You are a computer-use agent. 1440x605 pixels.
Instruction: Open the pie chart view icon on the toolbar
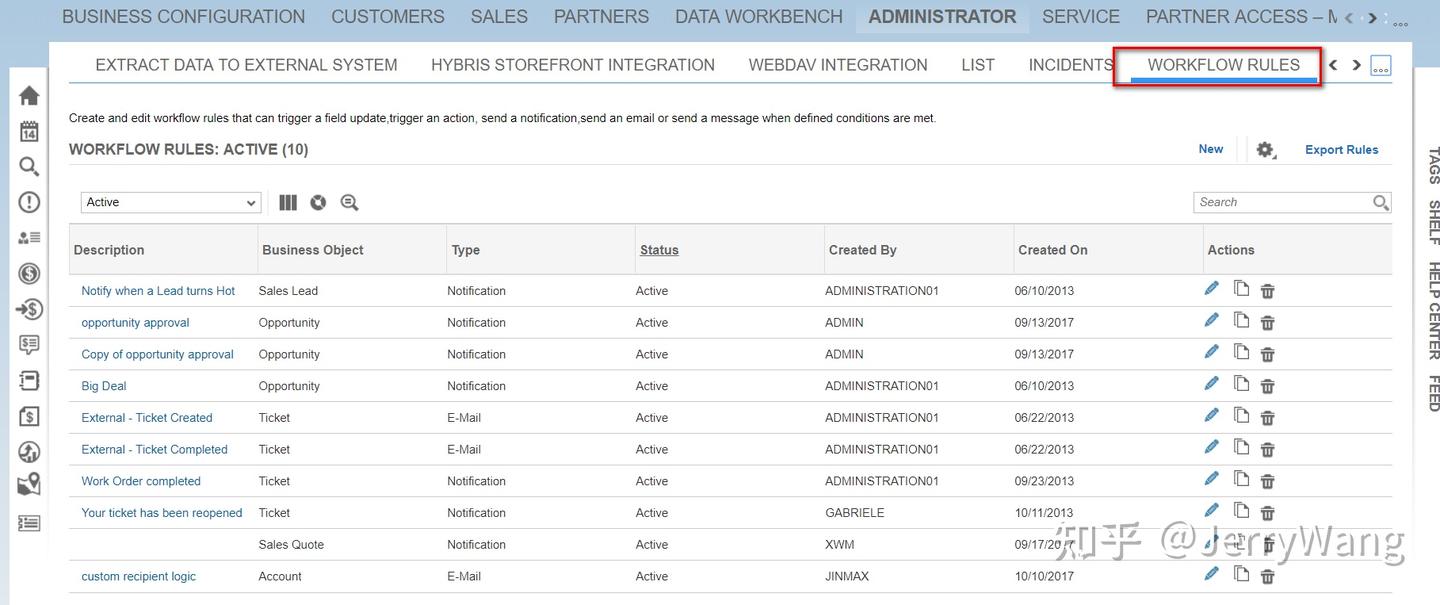(x=318, y=202)
